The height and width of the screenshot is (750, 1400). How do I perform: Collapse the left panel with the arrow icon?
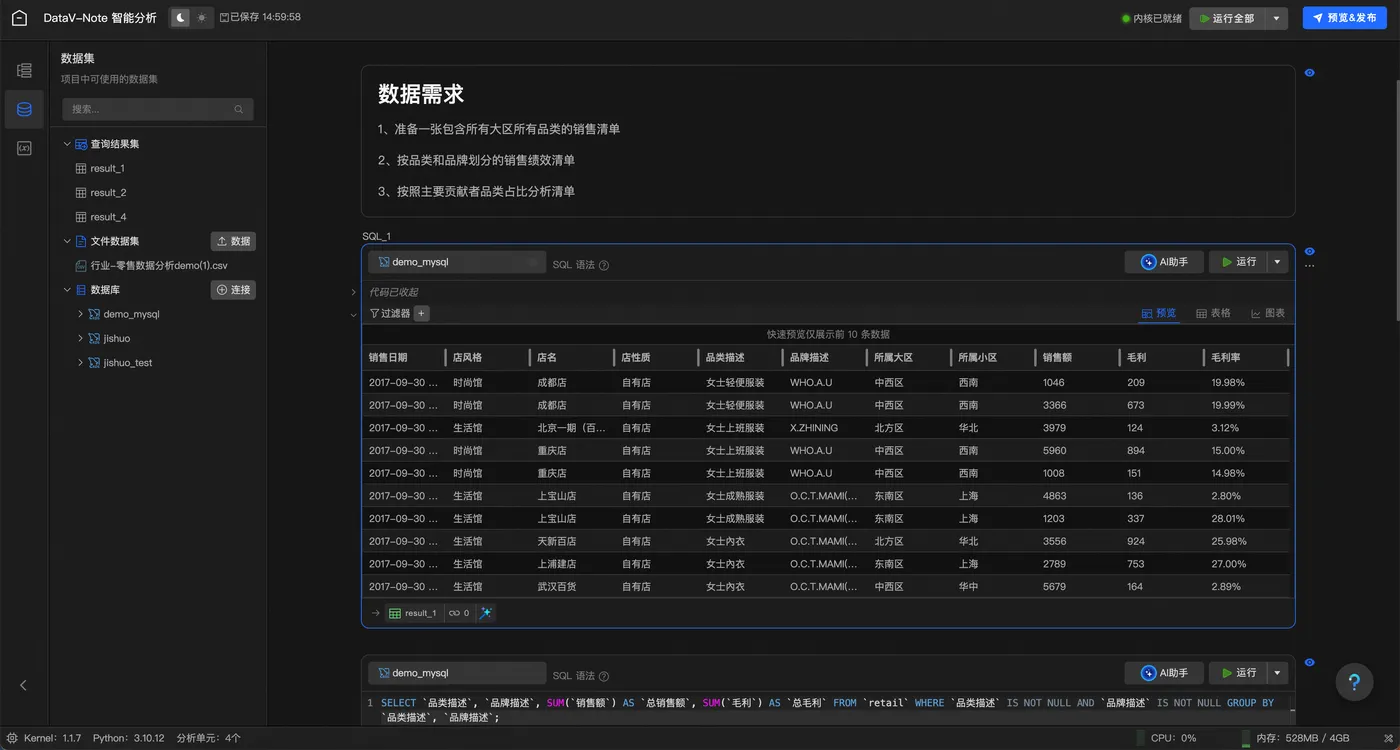click(24, 685)
